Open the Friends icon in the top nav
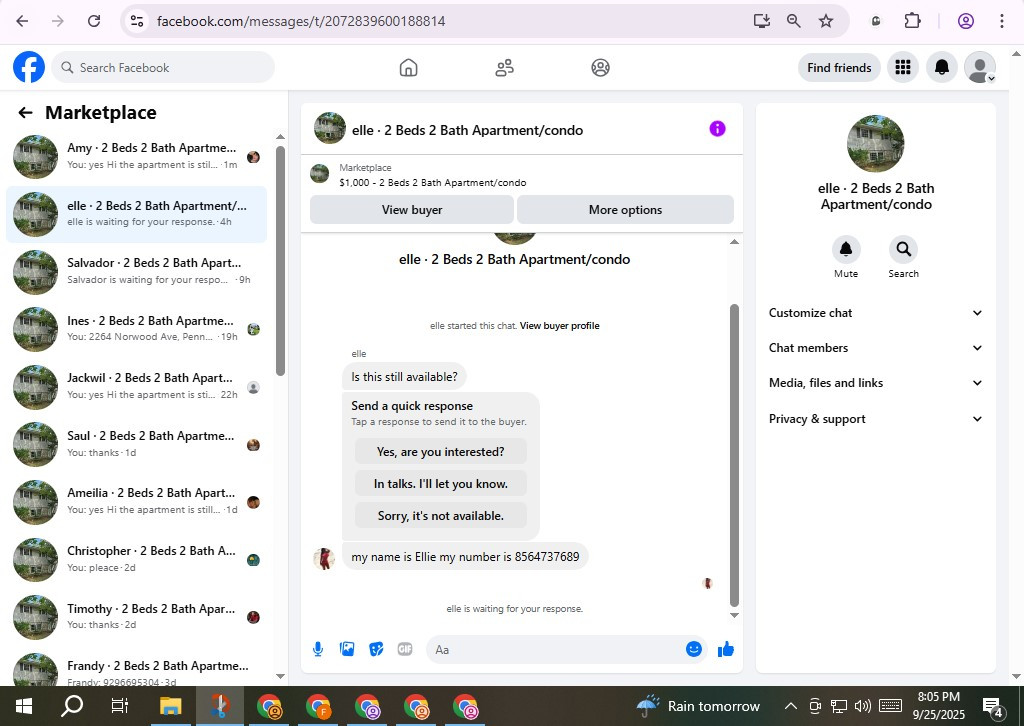The width and height of the screenshot is (1024, 726). pos(504,67)
